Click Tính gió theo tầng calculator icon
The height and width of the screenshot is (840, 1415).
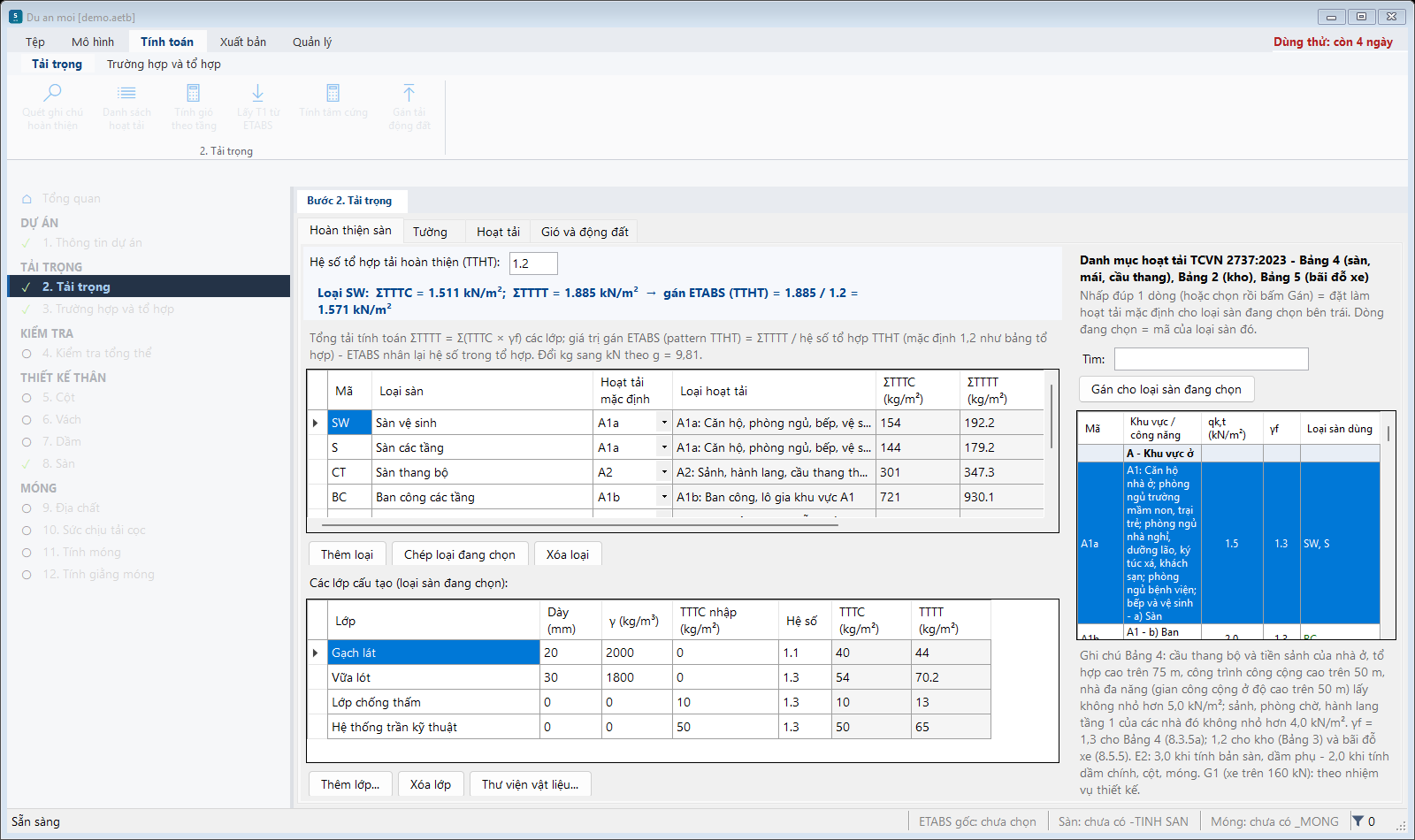click(193, 92)
